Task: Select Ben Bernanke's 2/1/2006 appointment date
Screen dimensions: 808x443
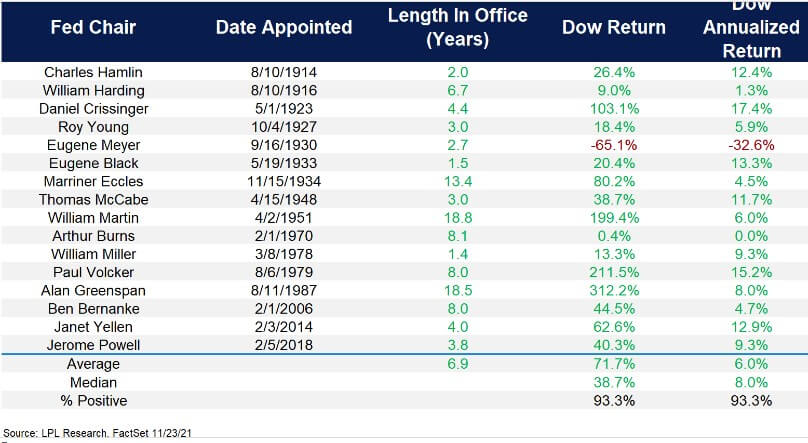Action: coord(284,310)
